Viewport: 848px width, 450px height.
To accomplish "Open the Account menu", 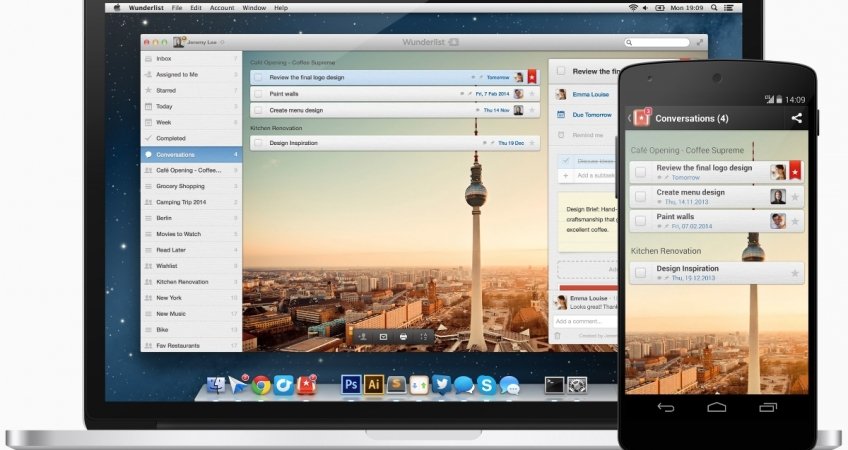I will (222, 8).
